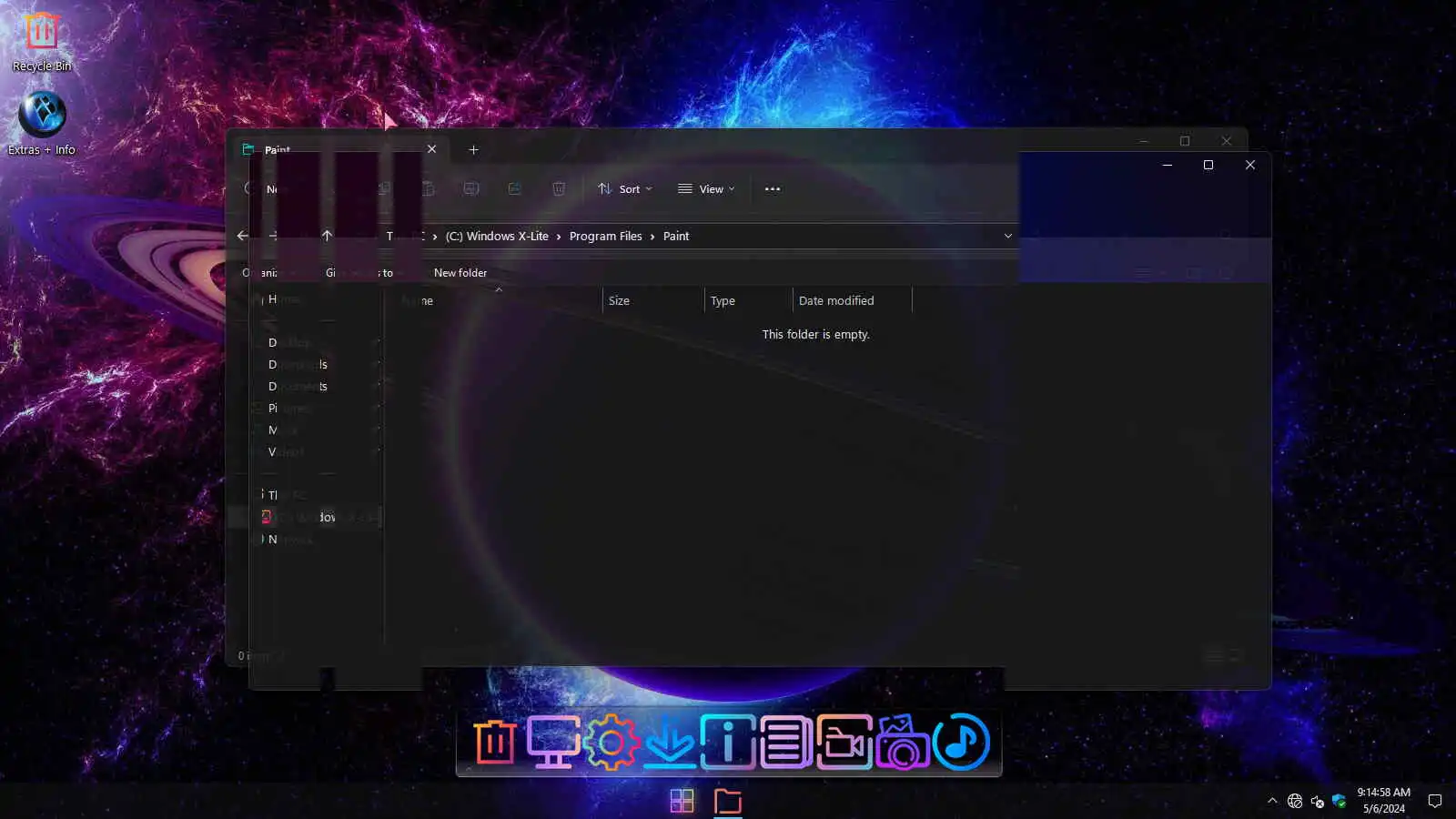The width and height of the screenshot is (1456, 819).
Task: Click chevron after Program Files in path
Action: [x=652, y=237]
